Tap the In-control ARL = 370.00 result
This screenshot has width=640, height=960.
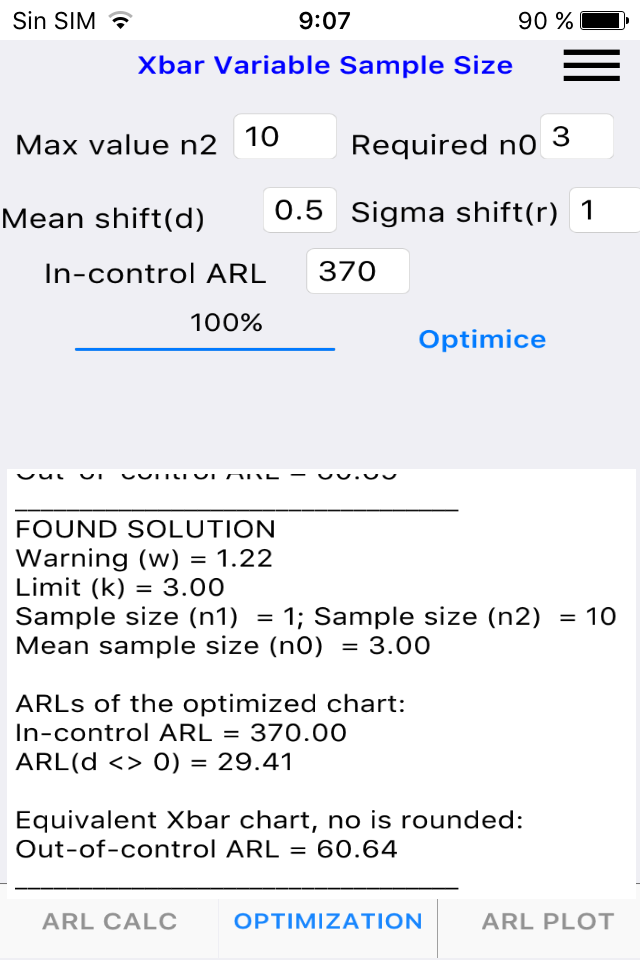click(x=181, y=733)
